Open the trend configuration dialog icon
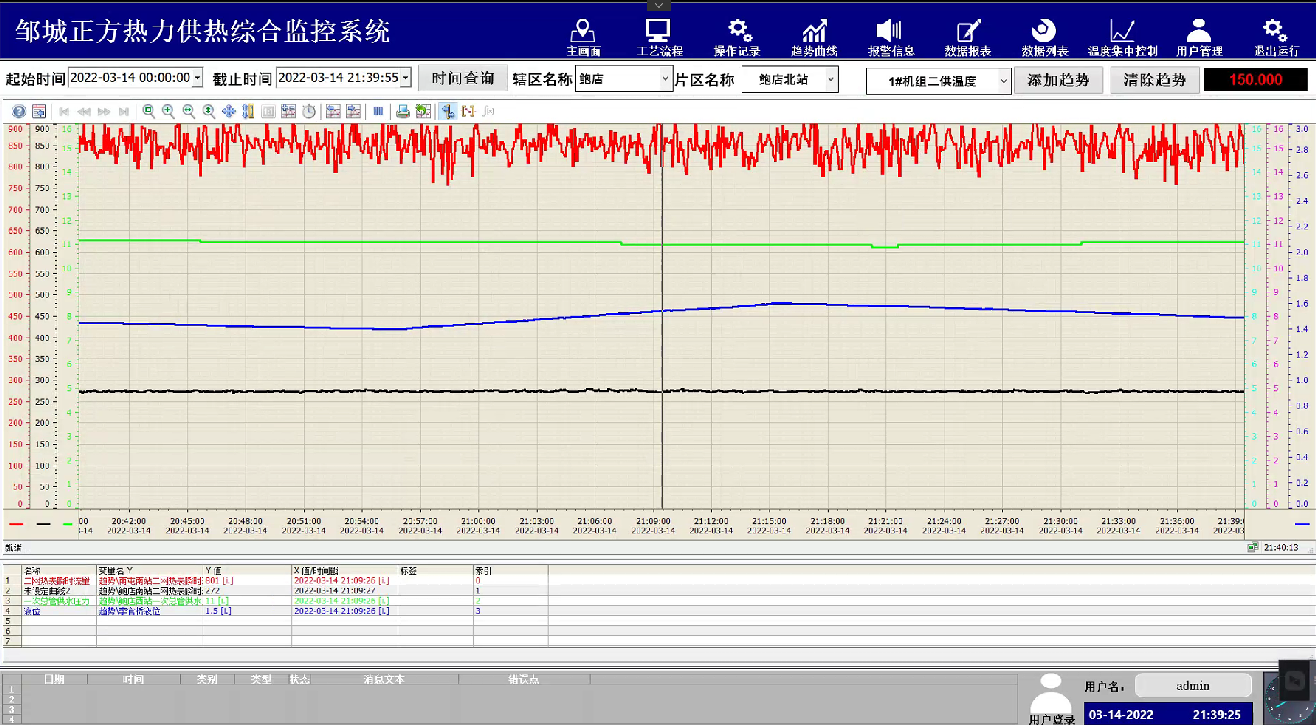This screenshot has height=725, width=1316. 39,111
